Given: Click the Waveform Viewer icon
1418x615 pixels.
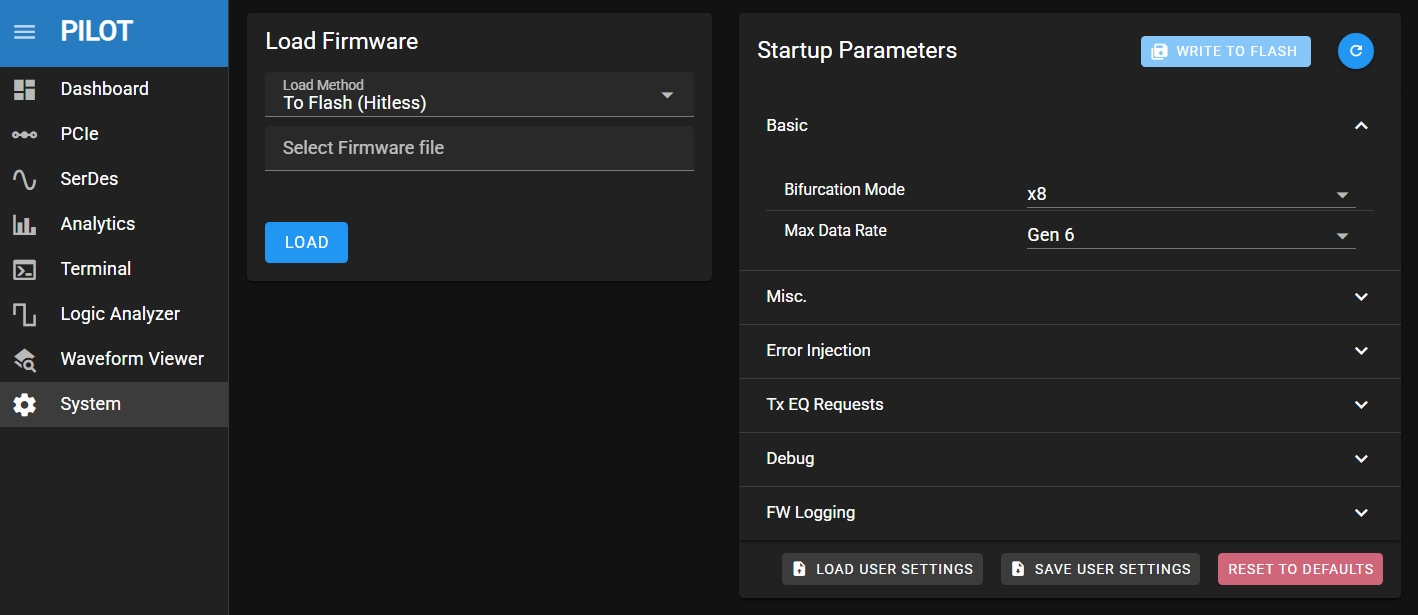Looking at the screenshot, I should [24, 359].
